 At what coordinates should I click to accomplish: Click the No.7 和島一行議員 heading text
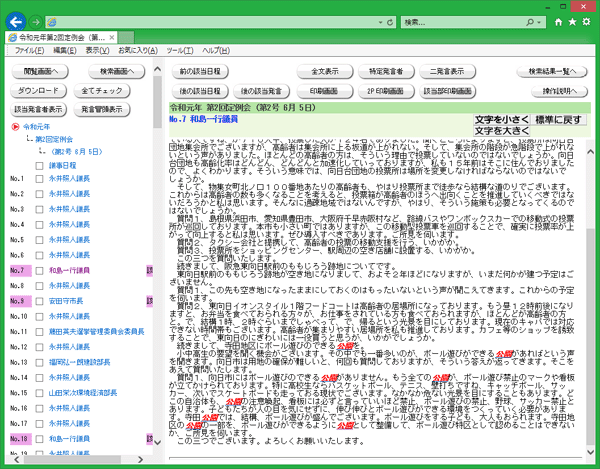(203, 119)
